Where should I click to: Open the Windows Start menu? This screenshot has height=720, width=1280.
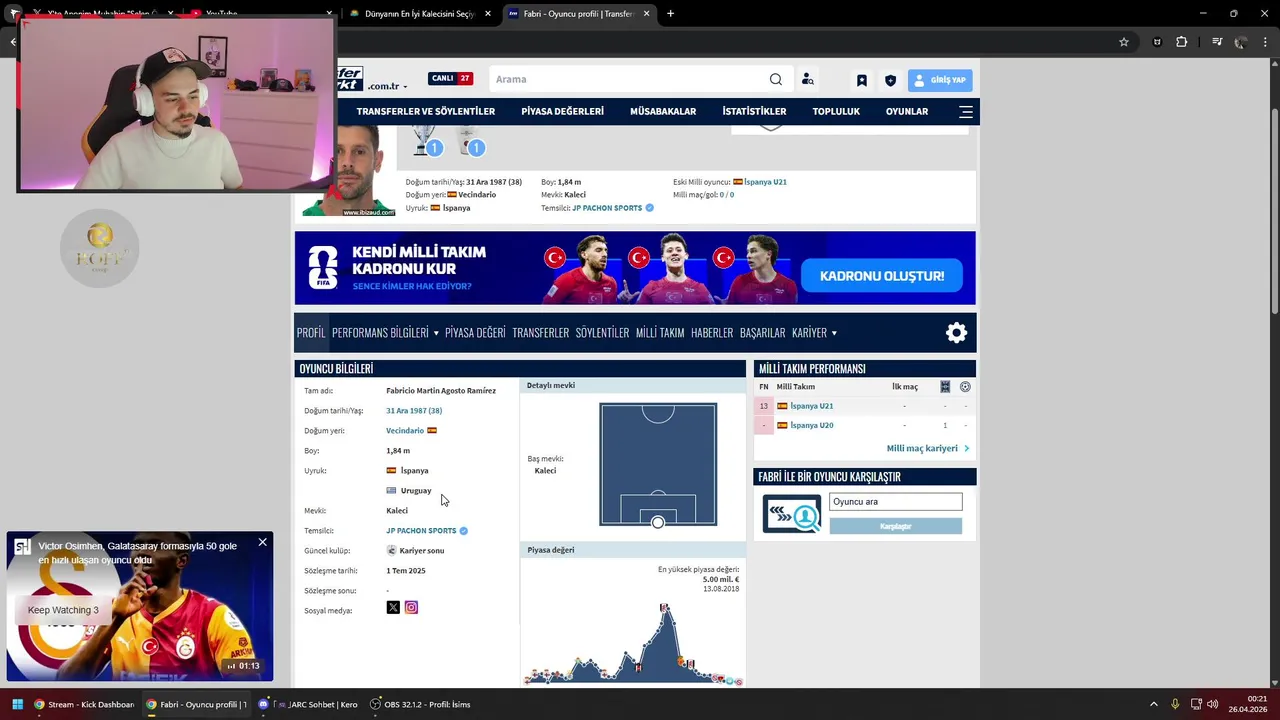click(x=17, y=704)
